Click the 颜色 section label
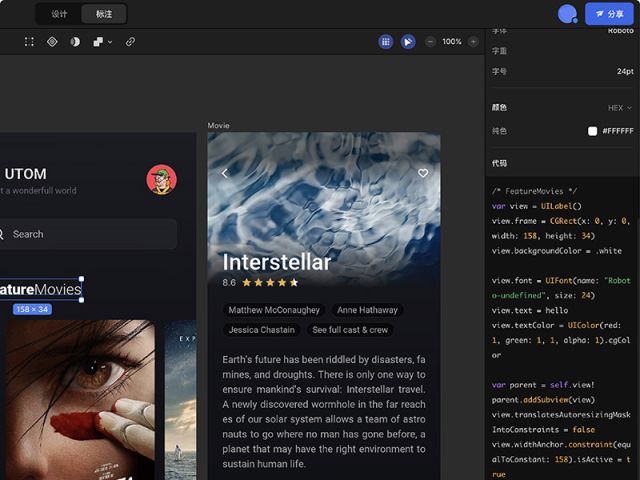640x480 pixels. point(499,107)
